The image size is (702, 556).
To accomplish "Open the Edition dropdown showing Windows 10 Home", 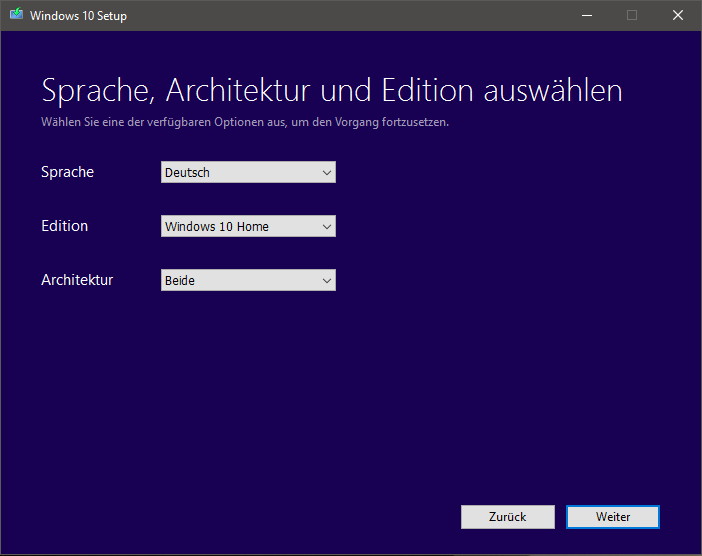I will point(248,226).
